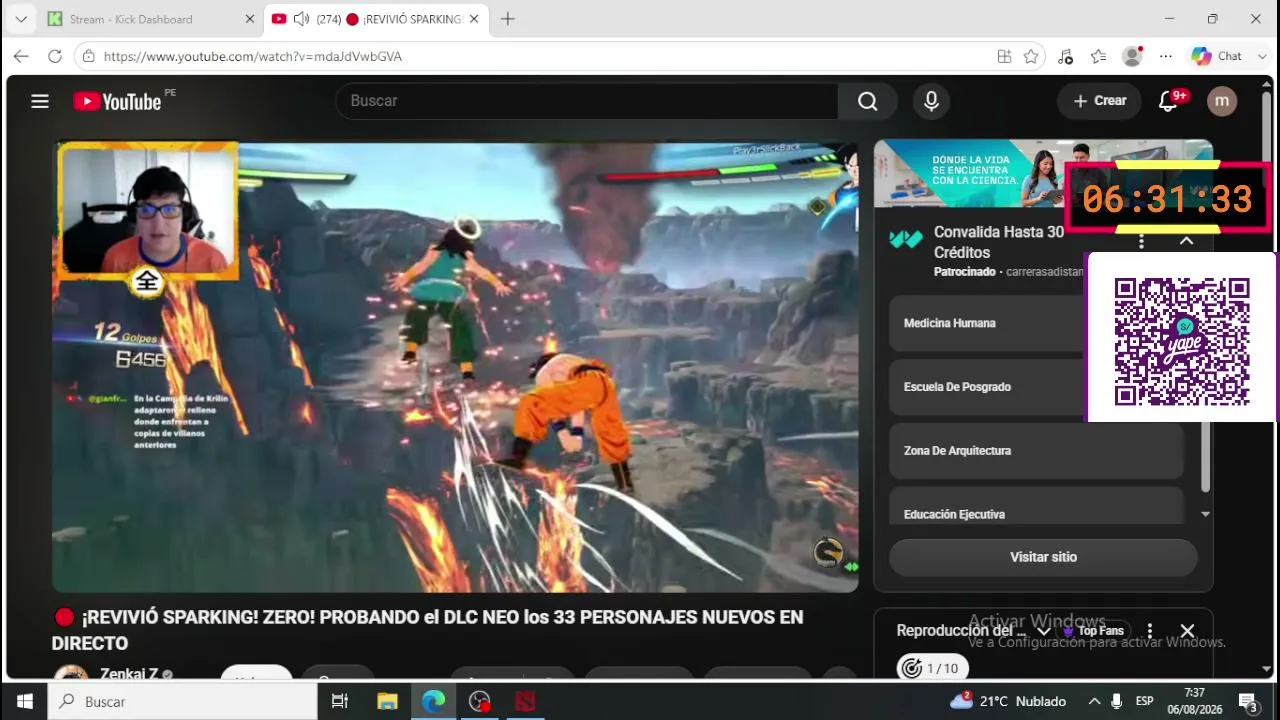
Task: Open the Dota 2 taskbar icon
Action: [526, 701]
